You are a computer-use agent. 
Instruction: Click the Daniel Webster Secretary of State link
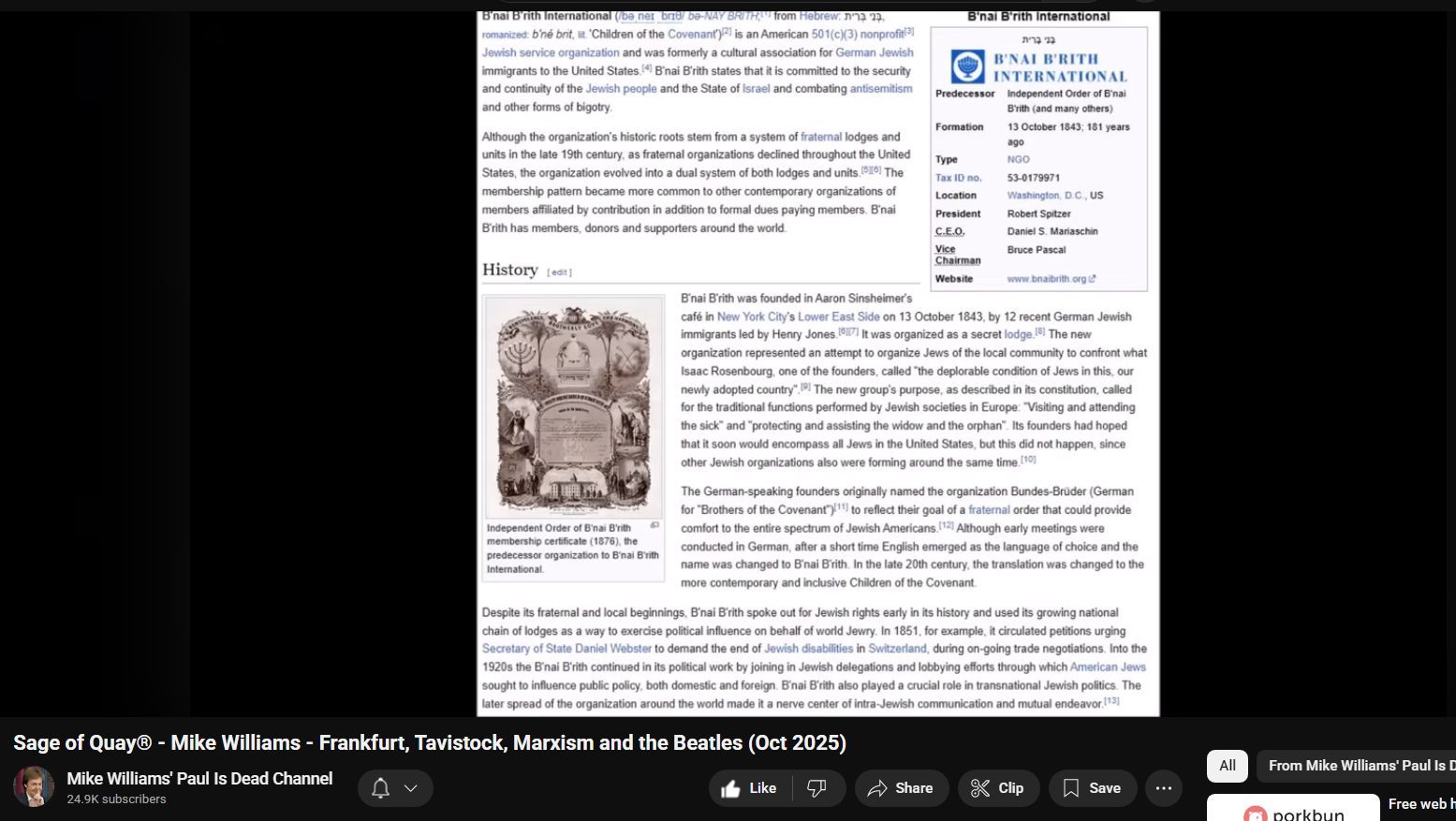(x=566, y=649)
